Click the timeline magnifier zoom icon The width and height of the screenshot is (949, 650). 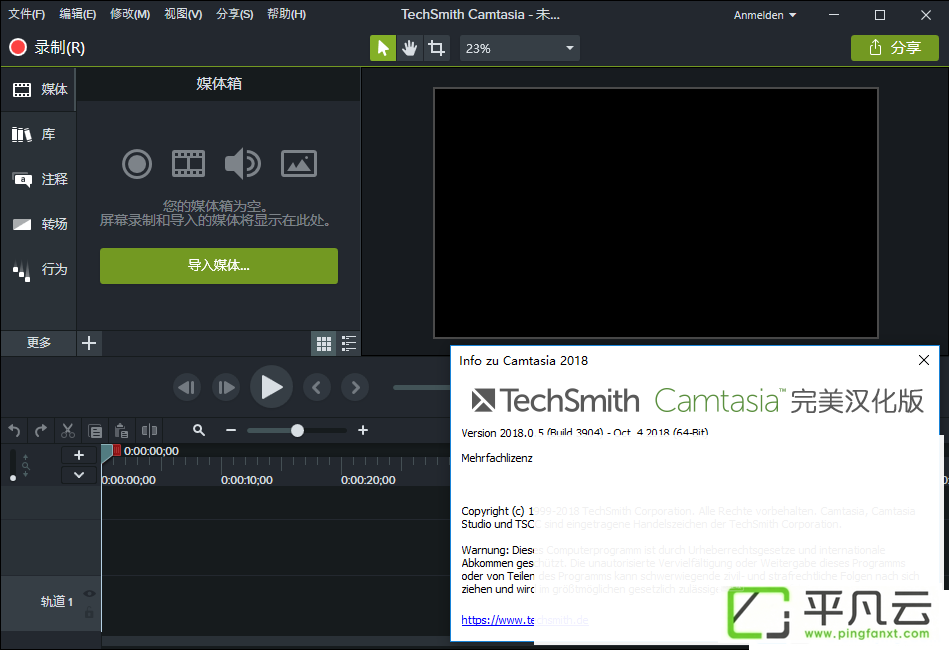point(199,430)
